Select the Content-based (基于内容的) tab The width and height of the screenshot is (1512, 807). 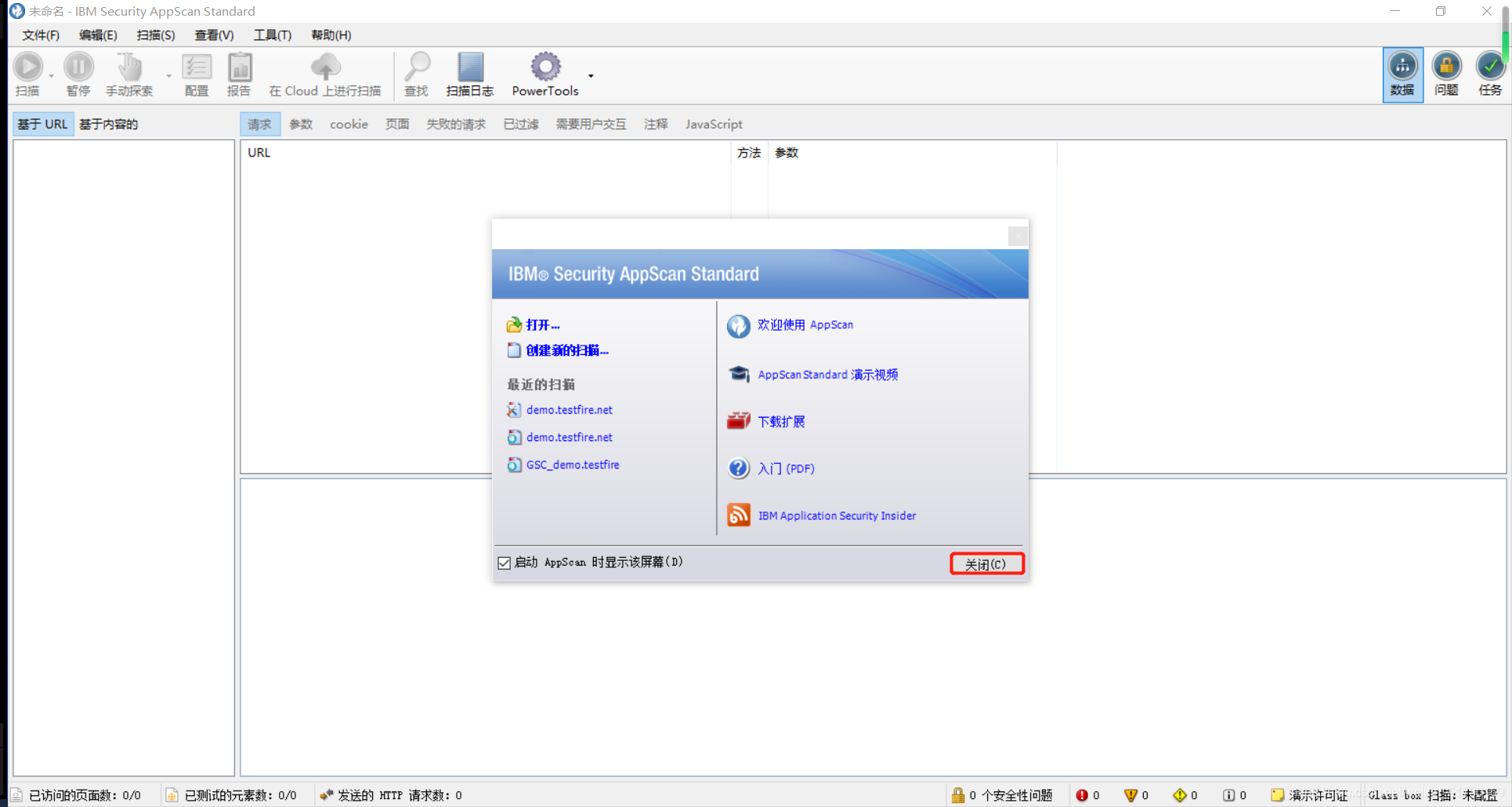[108, 124]
